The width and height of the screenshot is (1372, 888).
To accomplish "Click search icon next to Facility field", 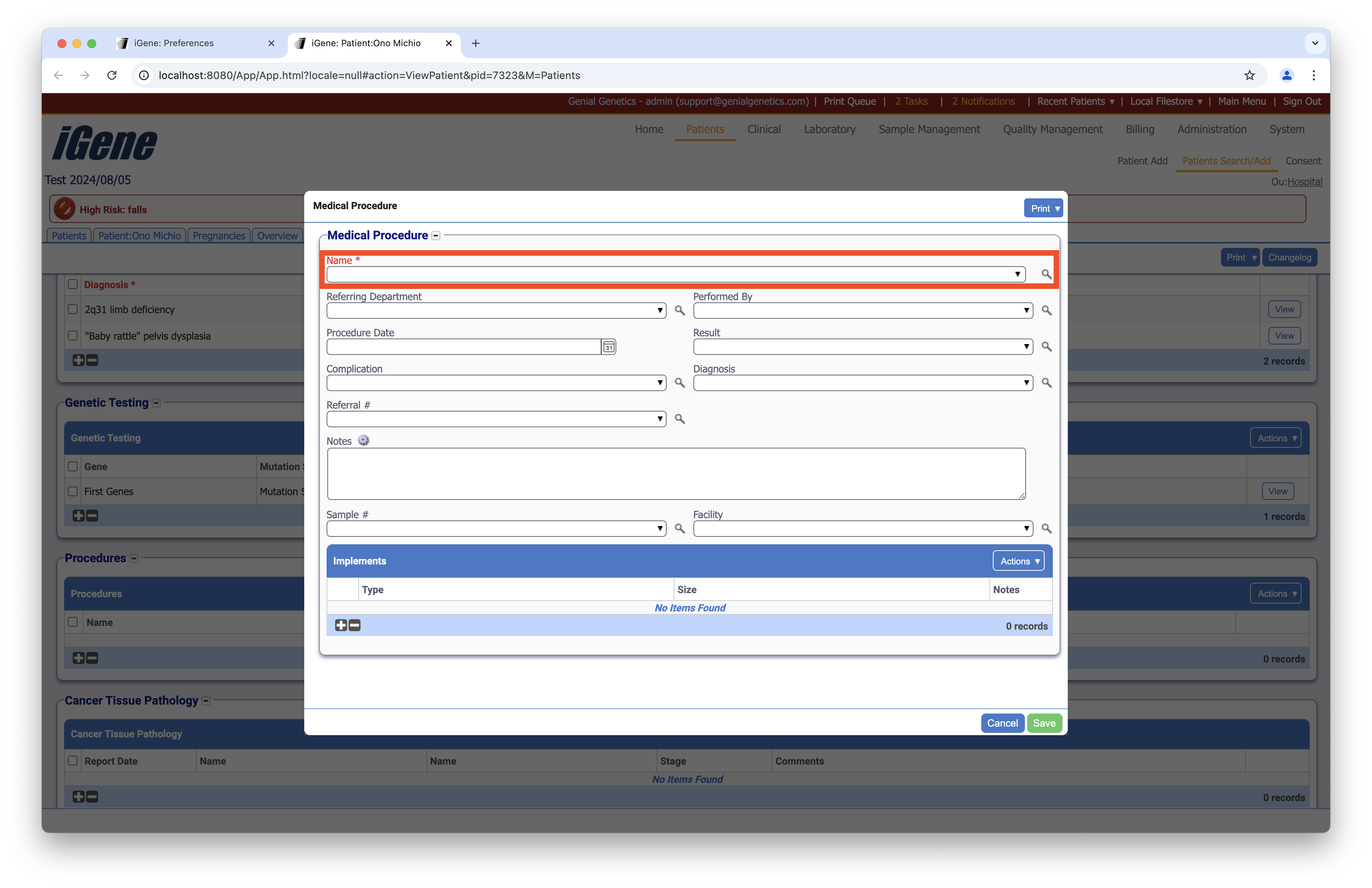I will [x=1046, y=528].
